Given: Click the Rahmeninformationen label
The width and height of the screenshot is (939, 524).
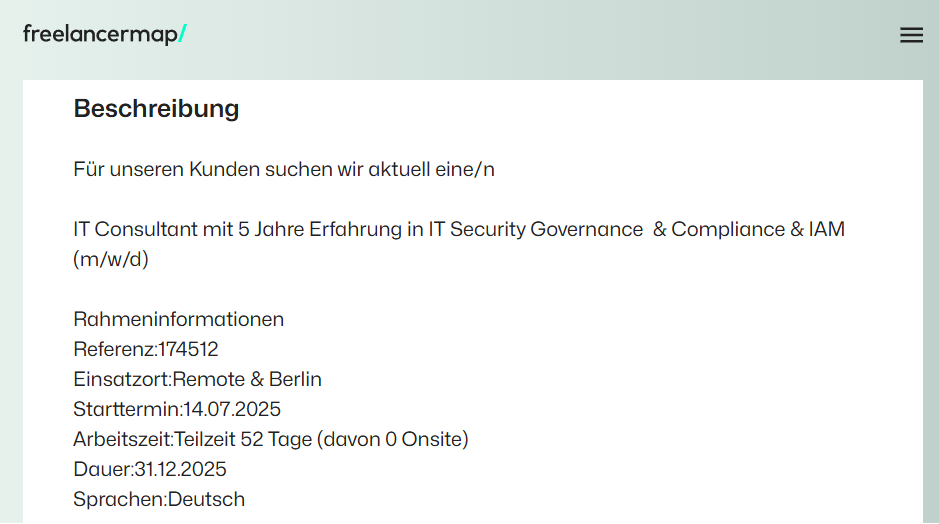Looking at the screenshot, I should [178, 319].
